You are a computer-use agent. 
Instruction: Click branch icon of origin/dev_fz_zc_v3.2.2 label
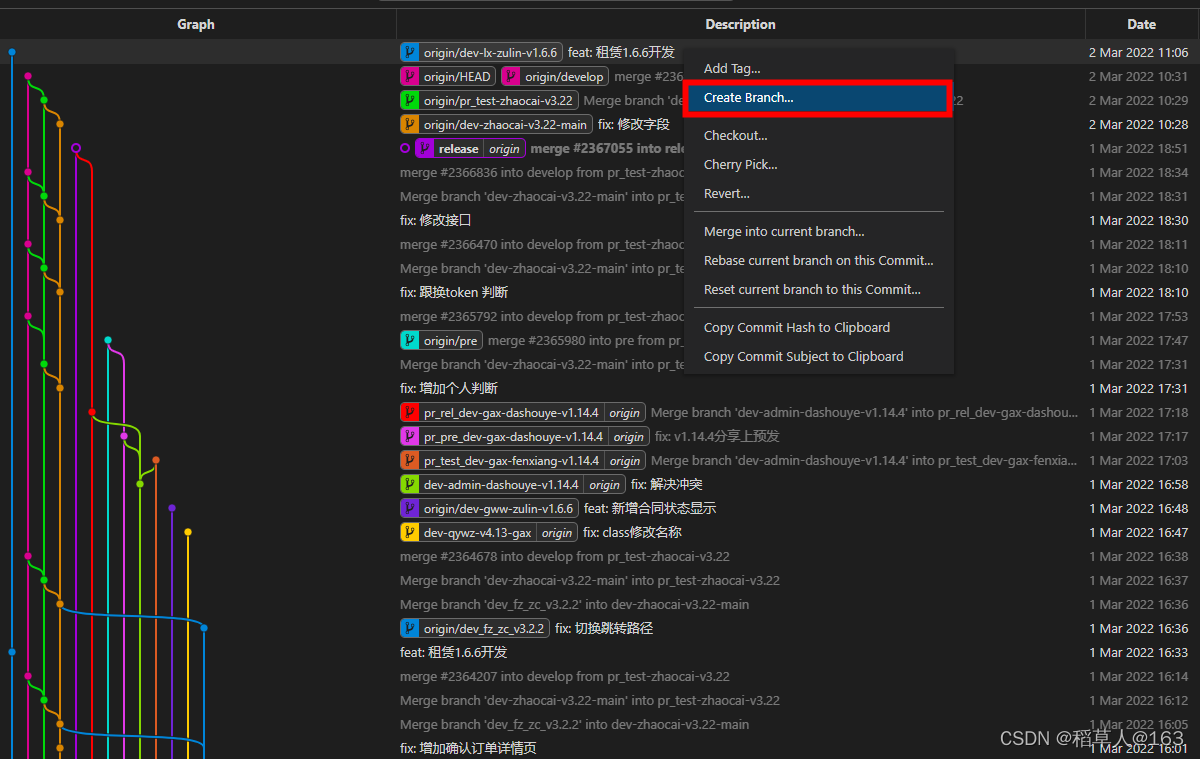tap(409, 628)
